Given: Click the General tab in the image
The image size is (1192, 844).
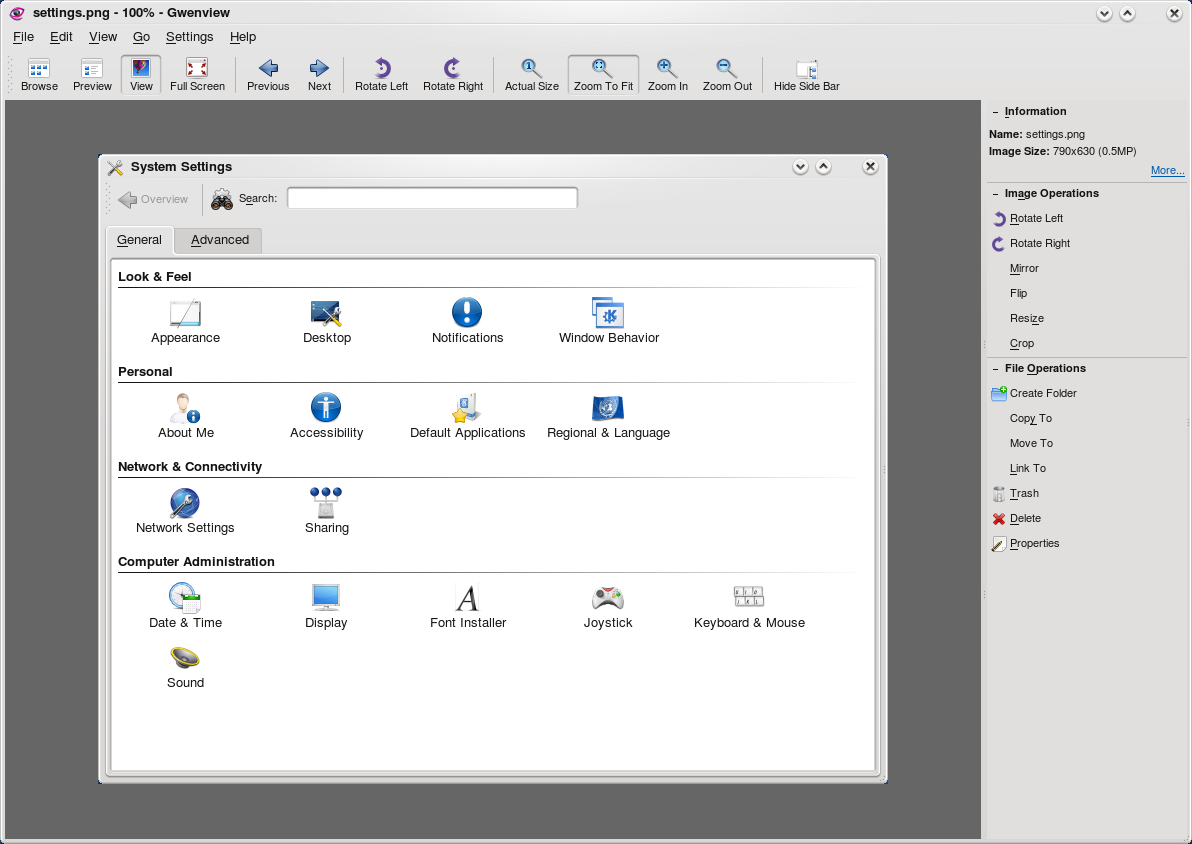Looking at the screenshot, I should pyautogui.click(x=139, y=240).
